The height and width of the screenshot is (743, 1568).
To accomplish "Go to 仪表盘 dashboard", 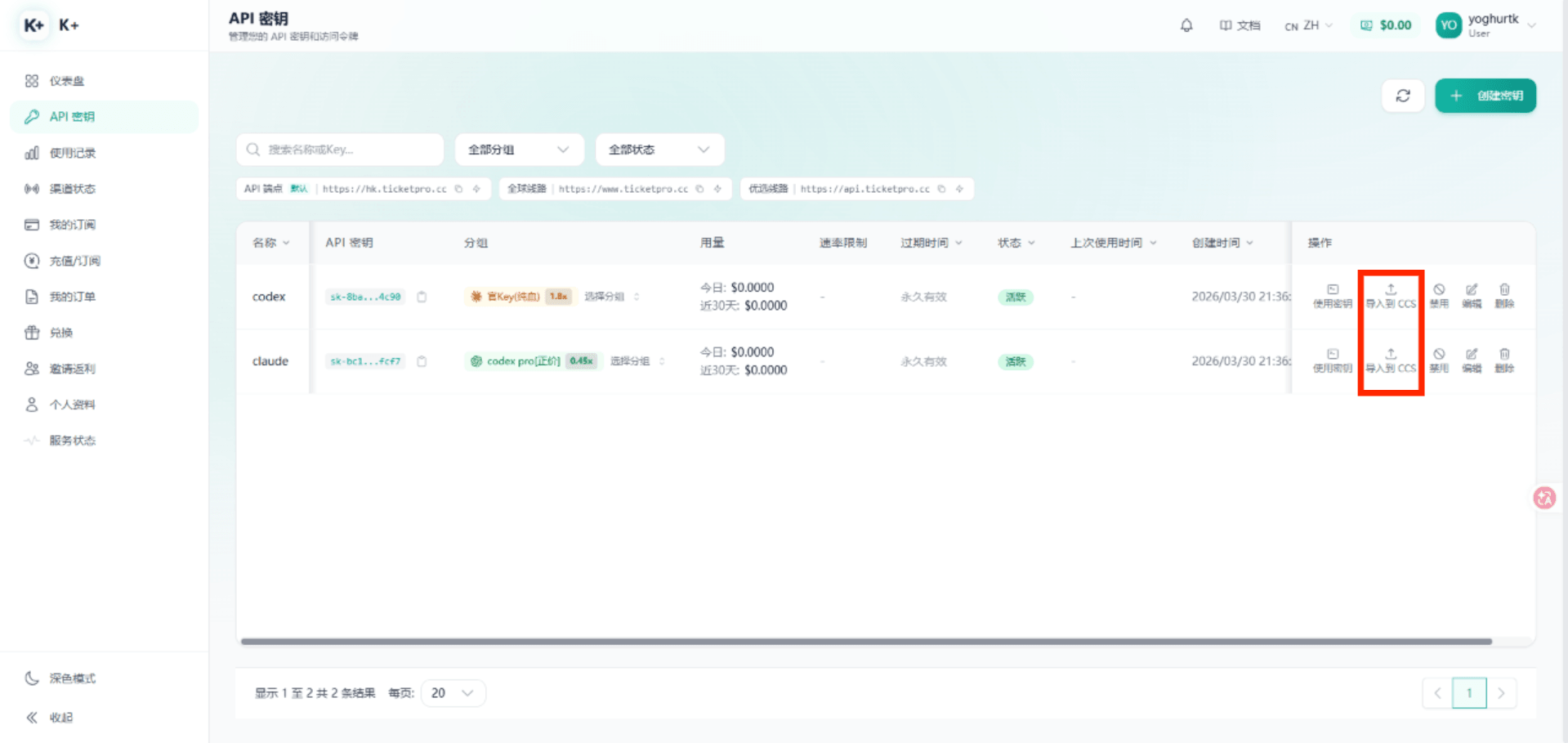I will pyautogui.click(x=105, y=81).
